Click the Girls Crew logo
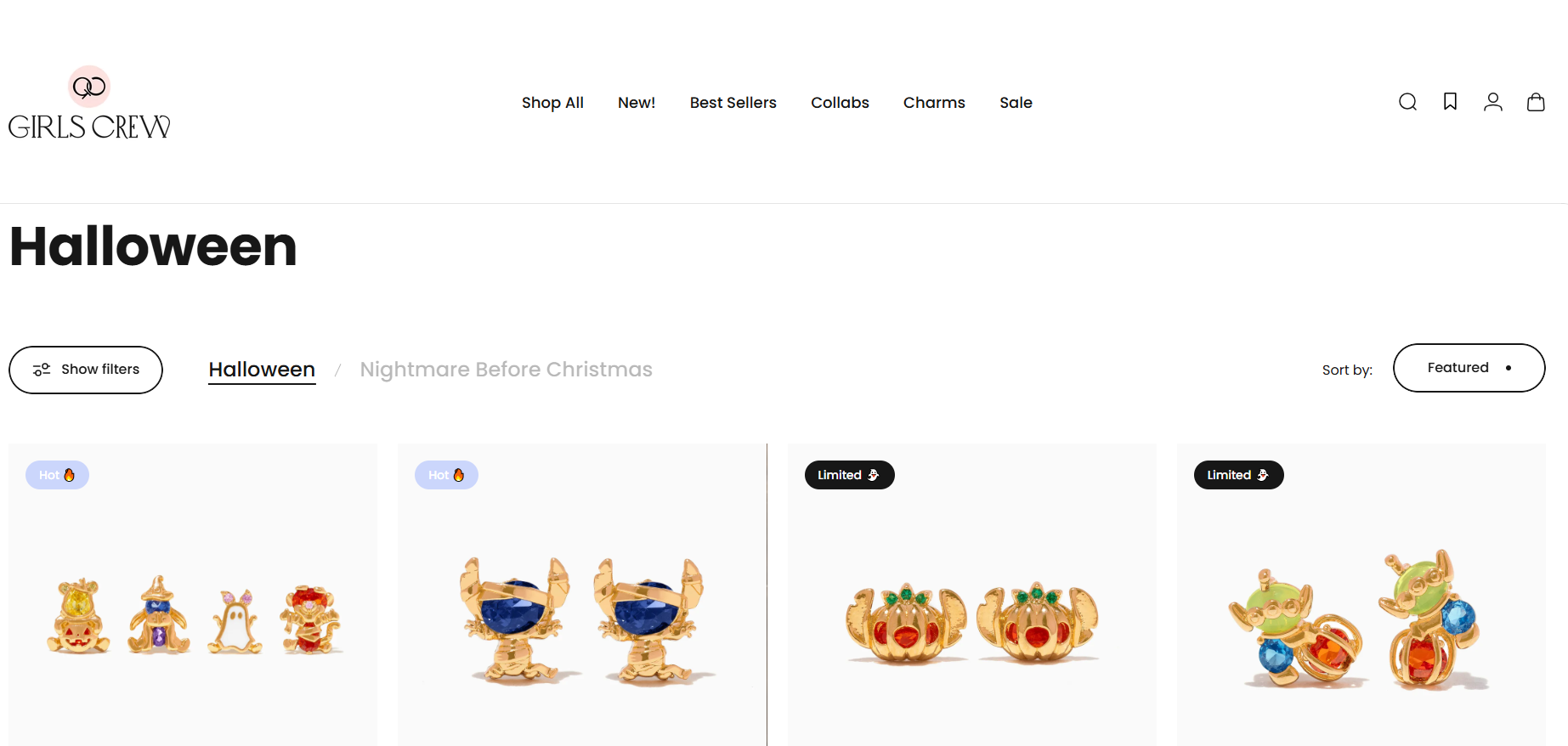 pos(89,102)
